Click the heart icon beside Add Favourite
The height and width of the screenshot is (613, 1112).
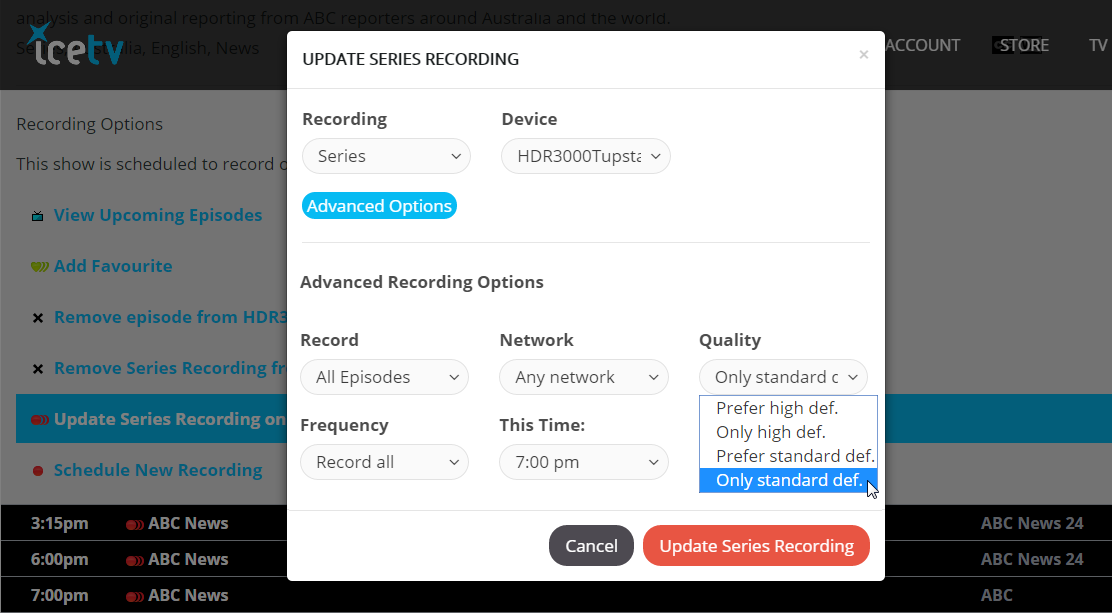tap(40, 267)
